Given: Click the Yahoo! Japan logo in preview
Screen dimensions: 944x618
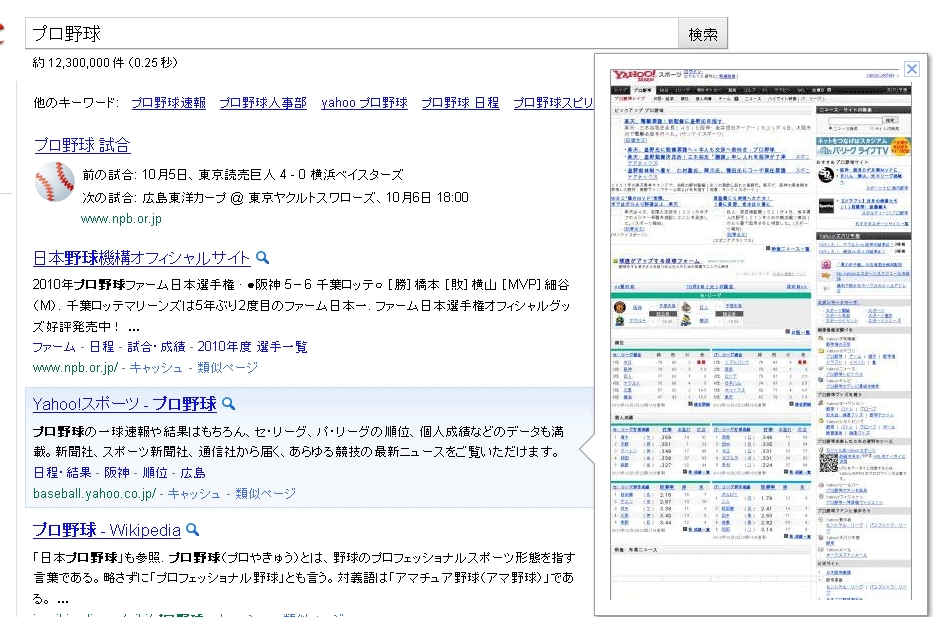Looking at the screenshot, I should tap(634, 76).
